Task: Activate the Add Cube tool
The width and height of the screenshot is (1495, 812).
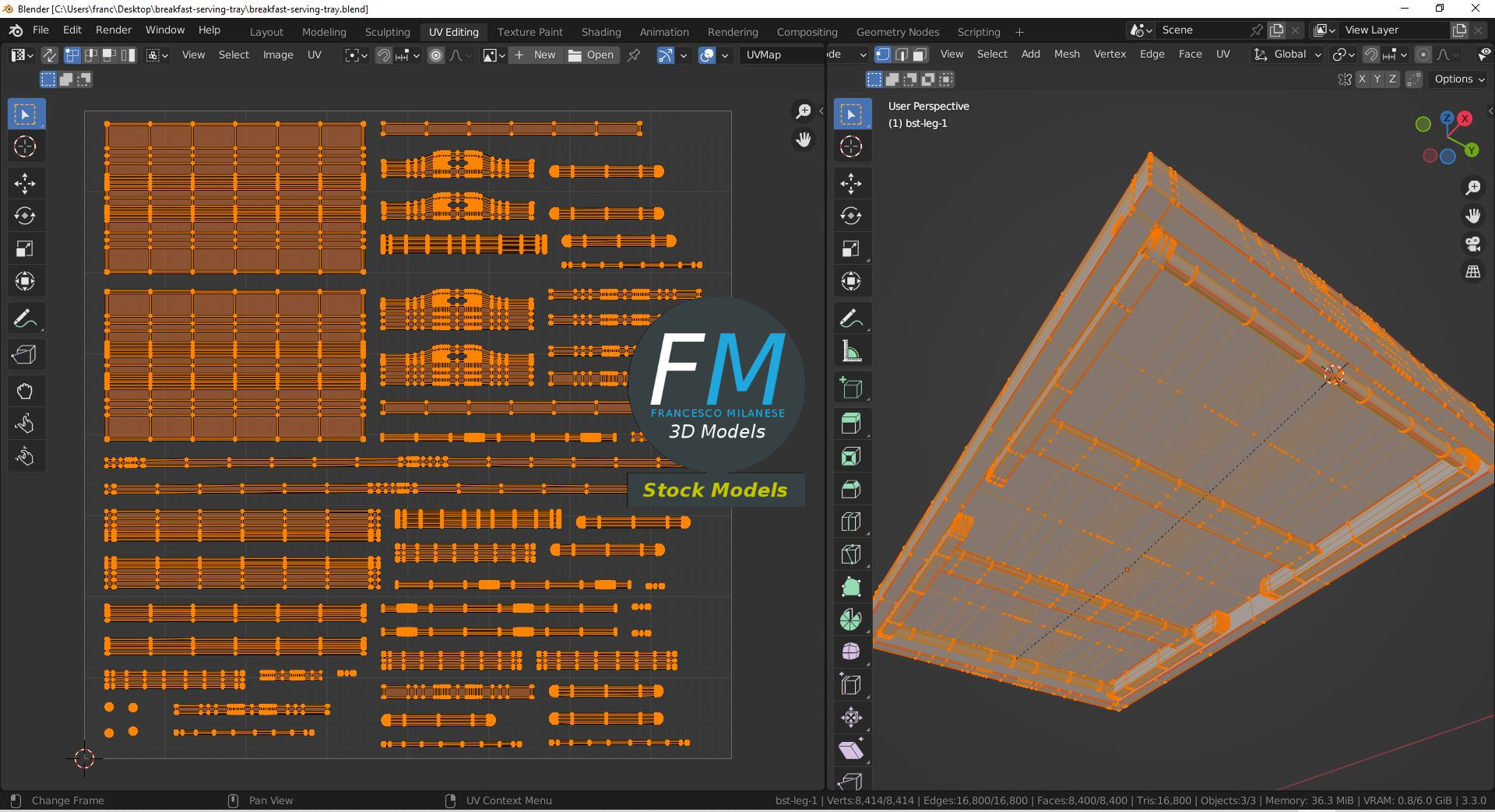Action: (x=851, y=388)
